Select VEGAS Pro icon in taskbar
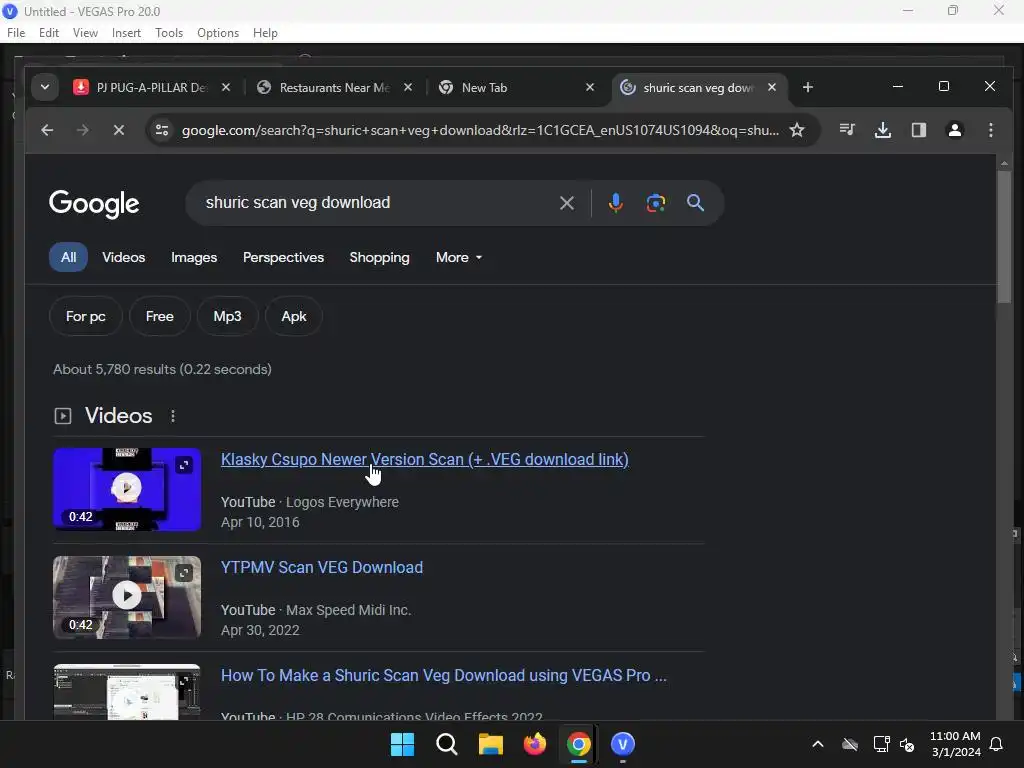 pos(623,744)
